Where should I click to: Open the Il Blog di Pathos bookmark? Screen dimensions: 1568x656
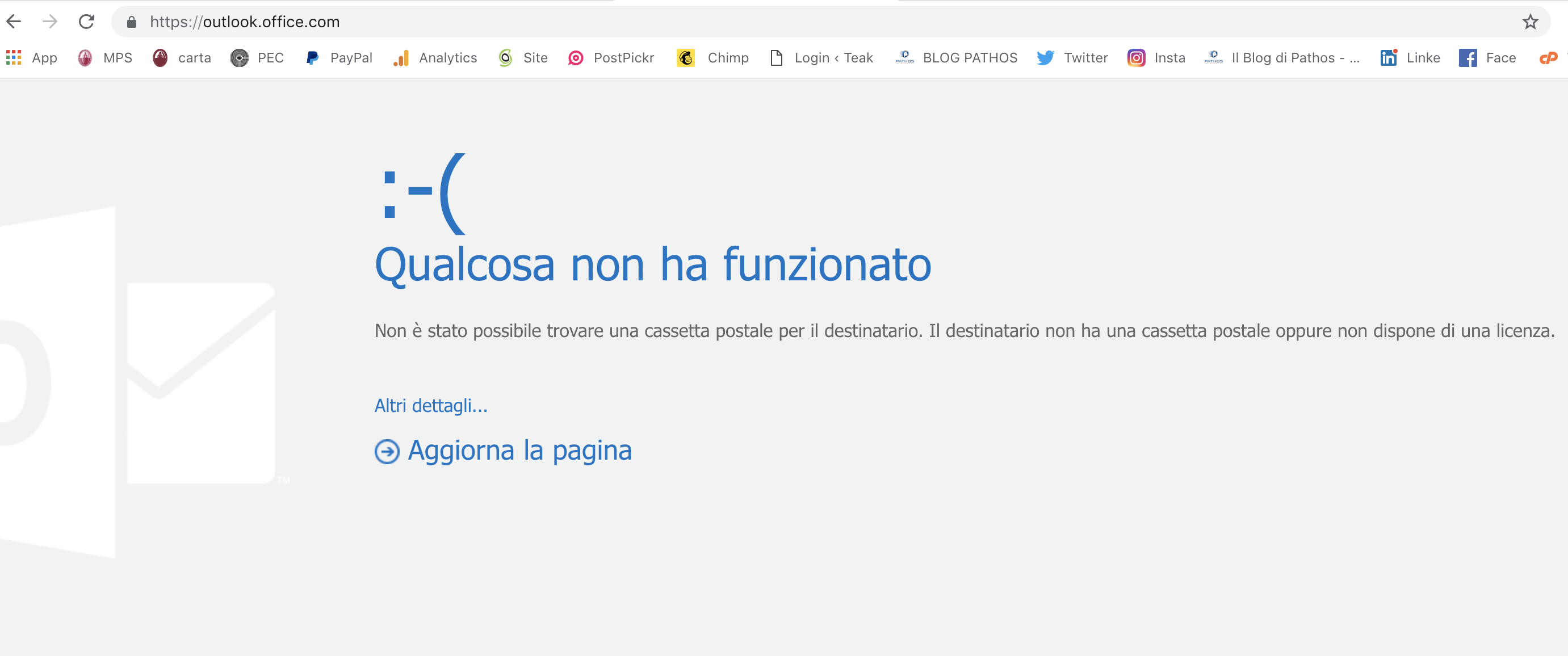(1282, 58)
